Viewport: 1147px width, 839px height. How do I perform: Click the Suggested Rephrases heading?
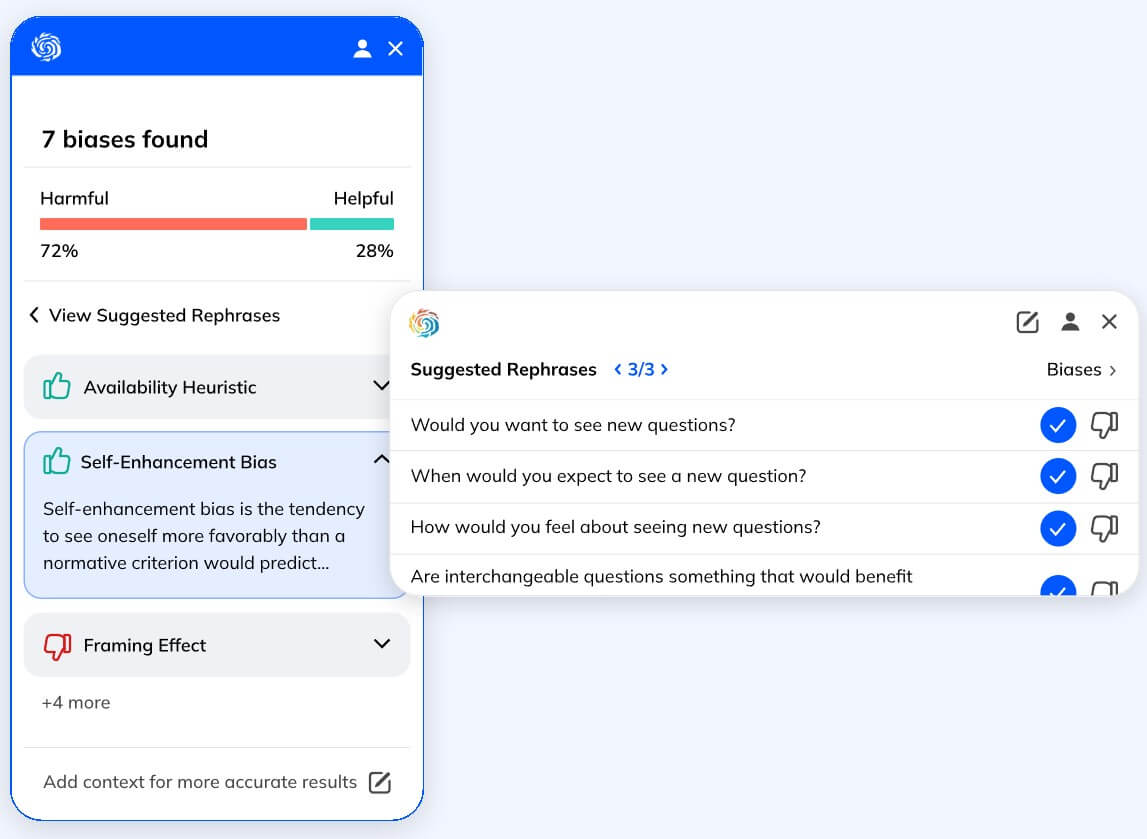[x=503, y=369]
